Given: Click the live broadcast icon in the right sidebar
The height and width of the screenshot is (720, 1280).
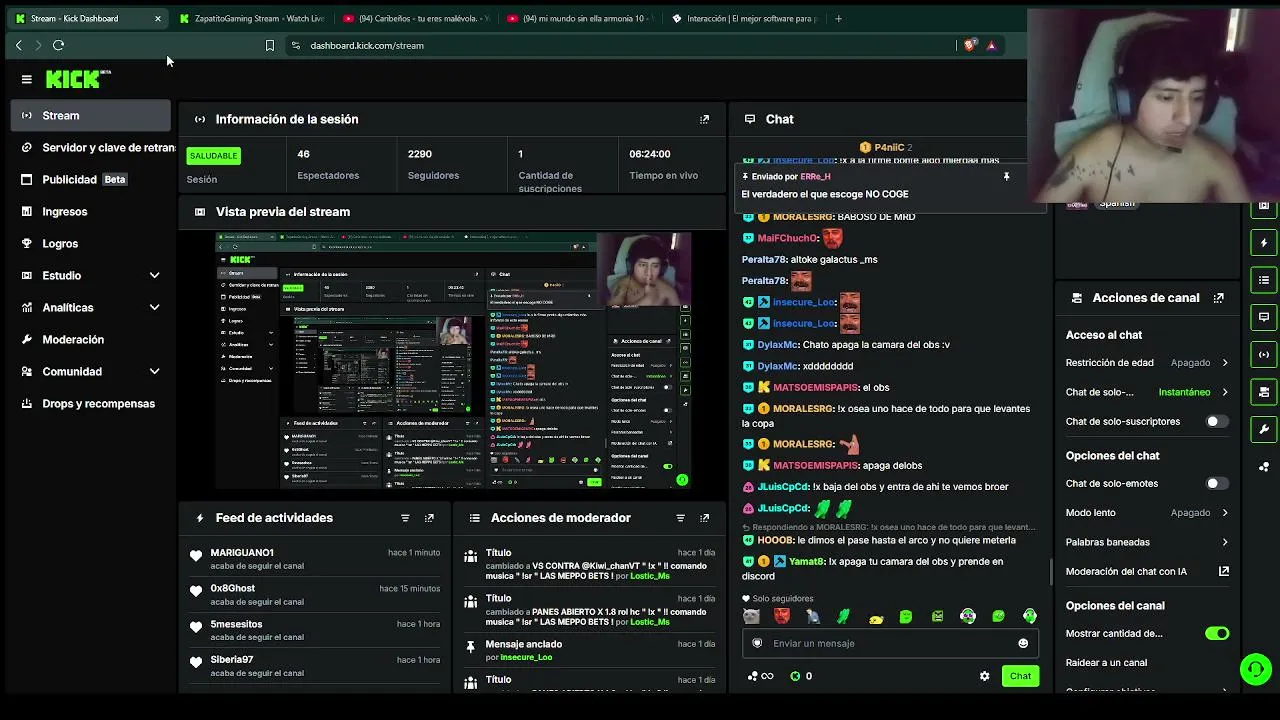Looking at the screenshot, I should point(1264,354).
